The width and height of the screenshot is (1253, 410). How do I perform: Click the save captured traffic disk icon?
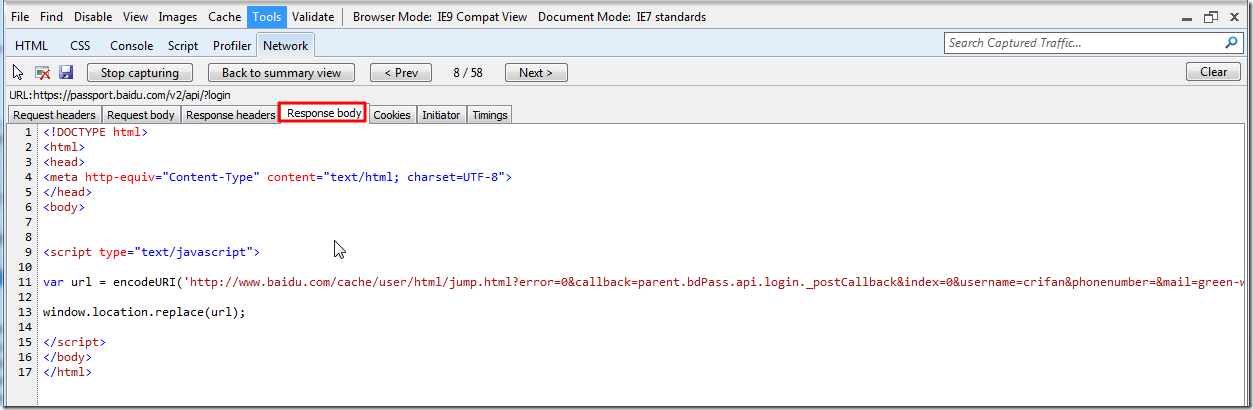click(66, 72)
